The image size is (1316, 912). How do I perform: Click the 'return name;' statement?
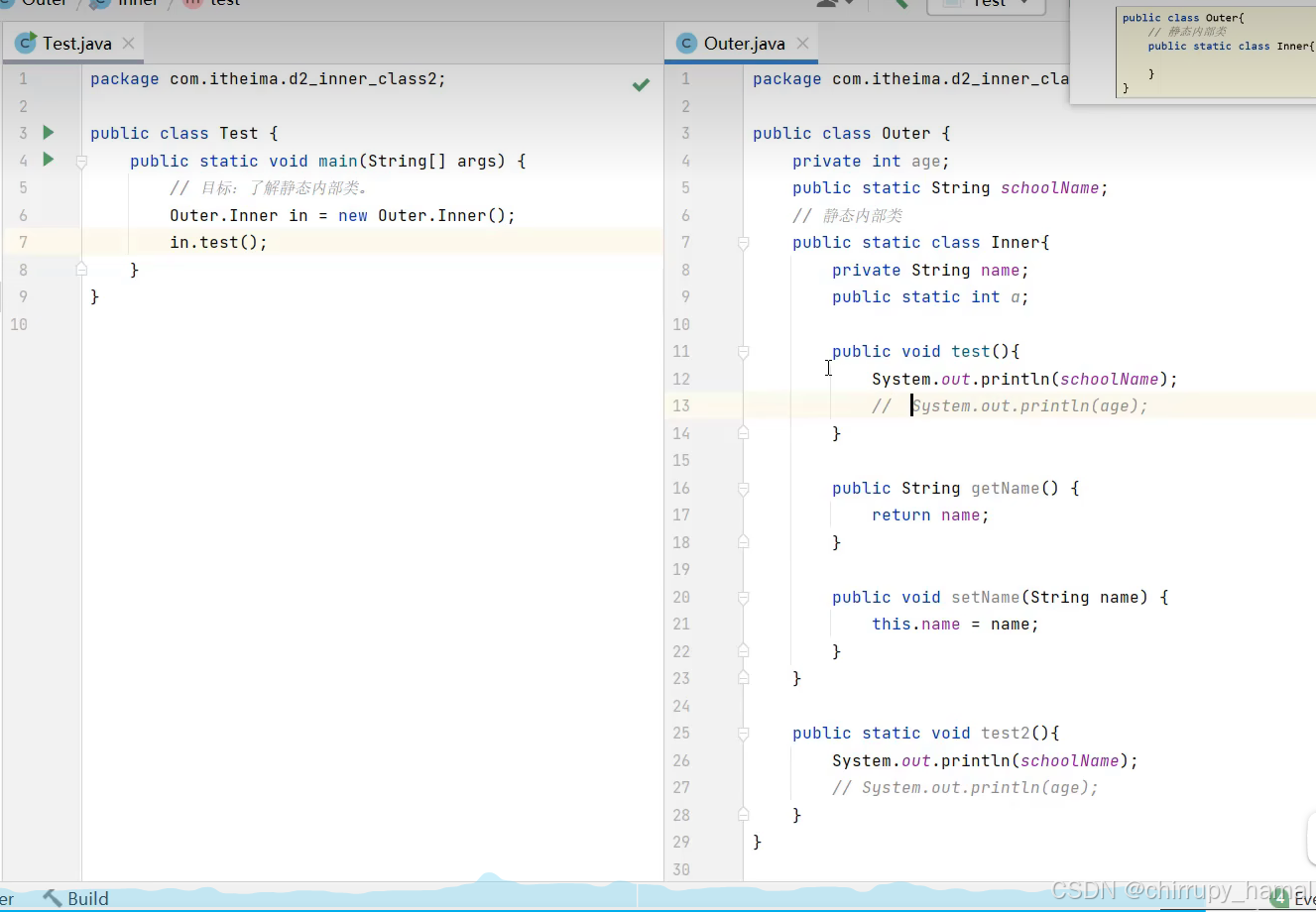coord(930,515)
